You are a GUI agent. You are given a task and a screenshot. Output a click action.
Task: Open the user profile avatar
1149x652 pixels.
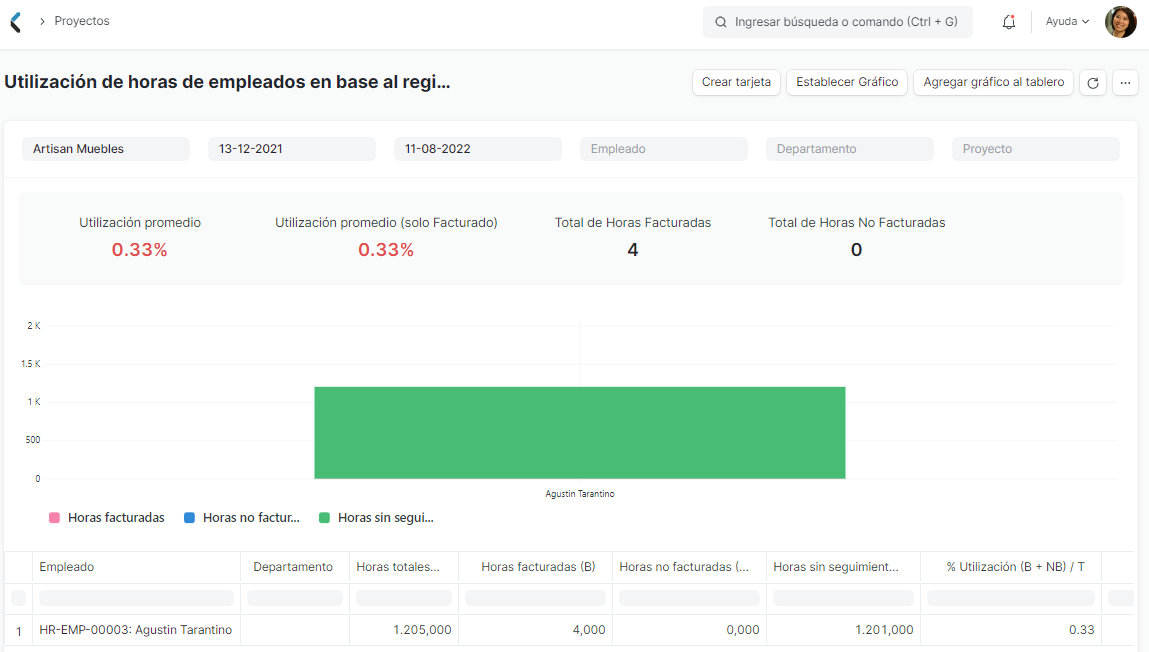point(1120,21)
